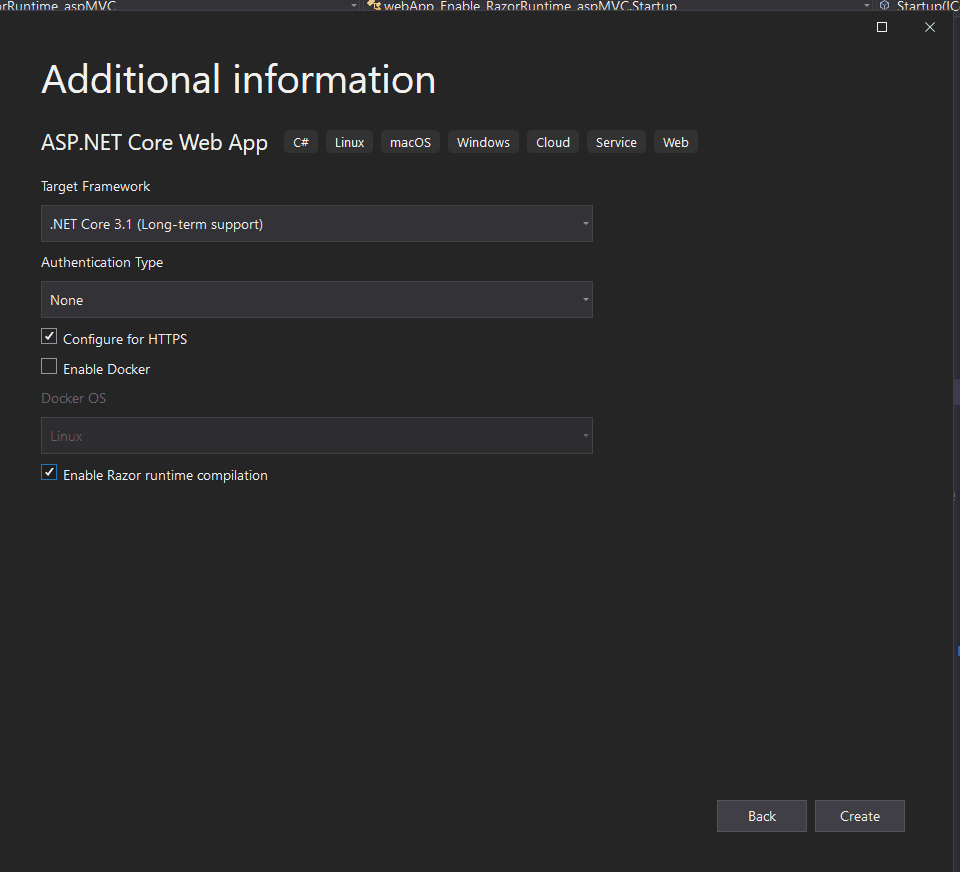This screenshot has height=872, width=960.
Task: Click the Startup member icon at top right
Action: pyautogui.click(x=884, y=6)
